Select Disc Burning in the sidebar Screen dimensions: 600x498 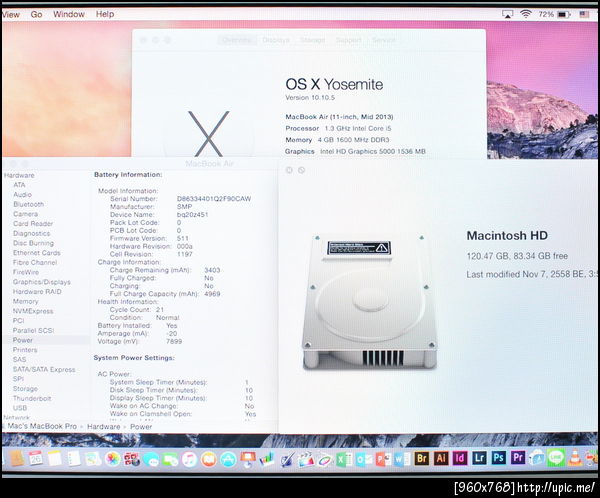(x=33, y=243)
